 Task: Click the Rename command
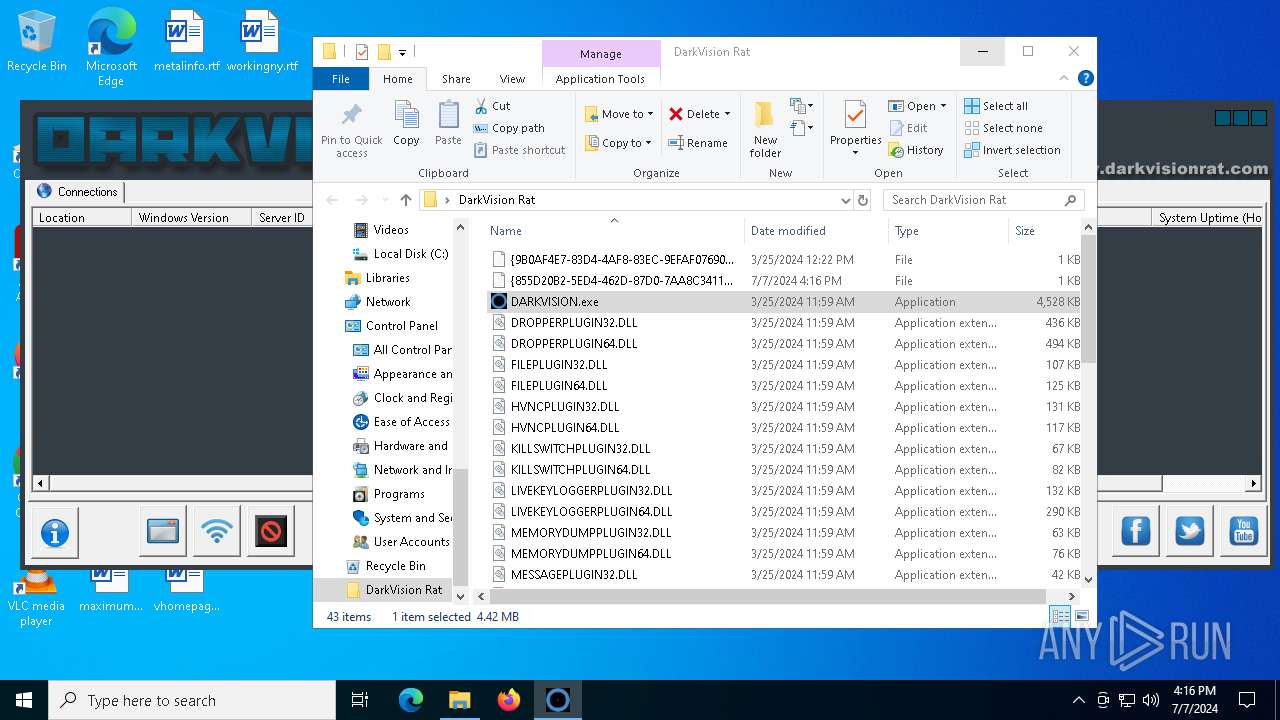pos(698,143)
